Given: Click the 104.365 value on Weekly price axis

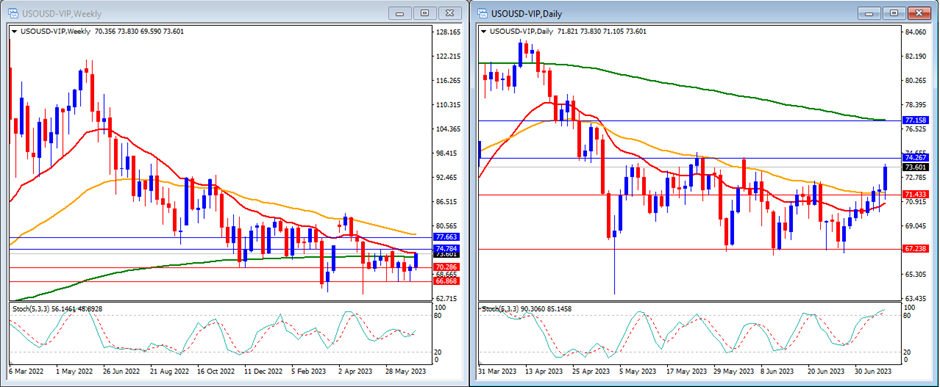Looking at the screenshot, I should 447,129.
